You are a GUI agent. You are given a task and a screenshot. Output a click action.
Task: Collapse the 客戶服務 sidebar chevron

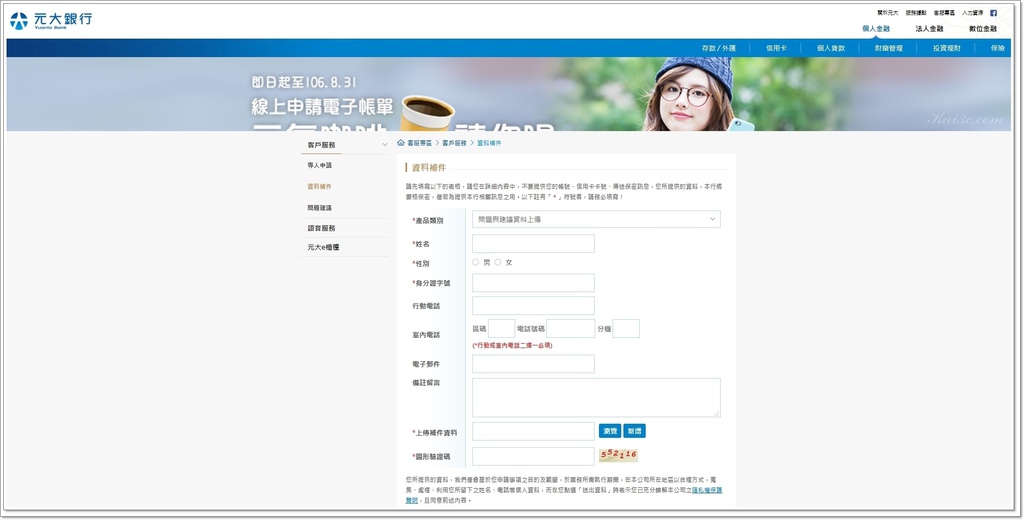coord(385,145)
